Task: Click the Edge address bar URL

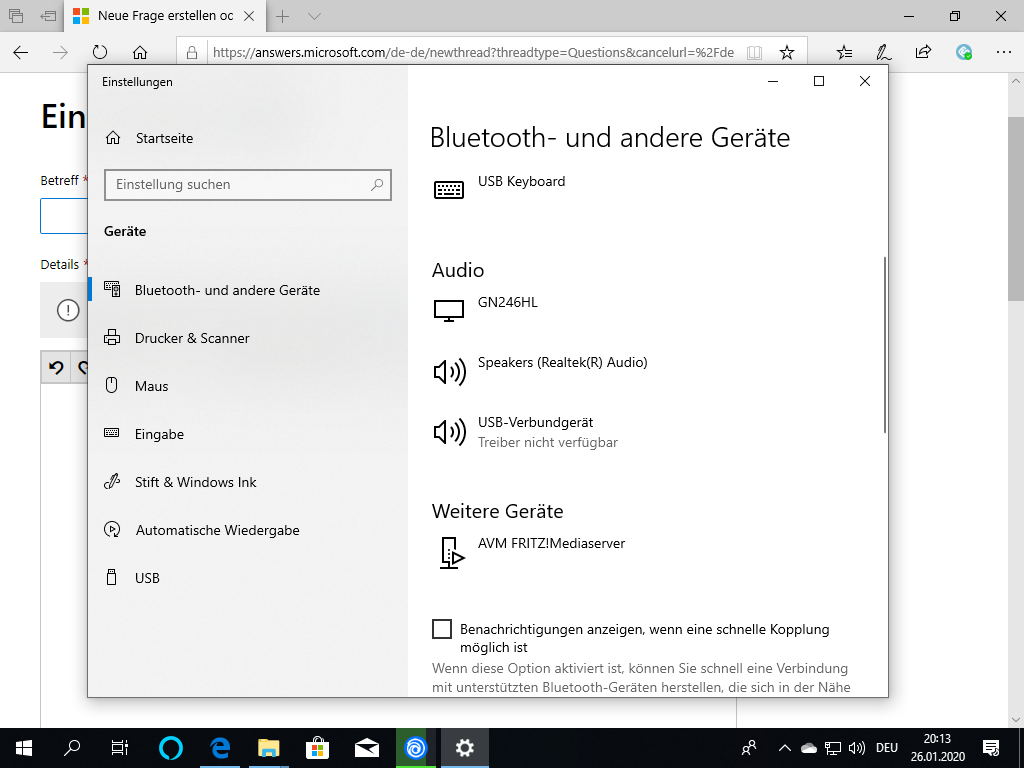Action: 473,52
